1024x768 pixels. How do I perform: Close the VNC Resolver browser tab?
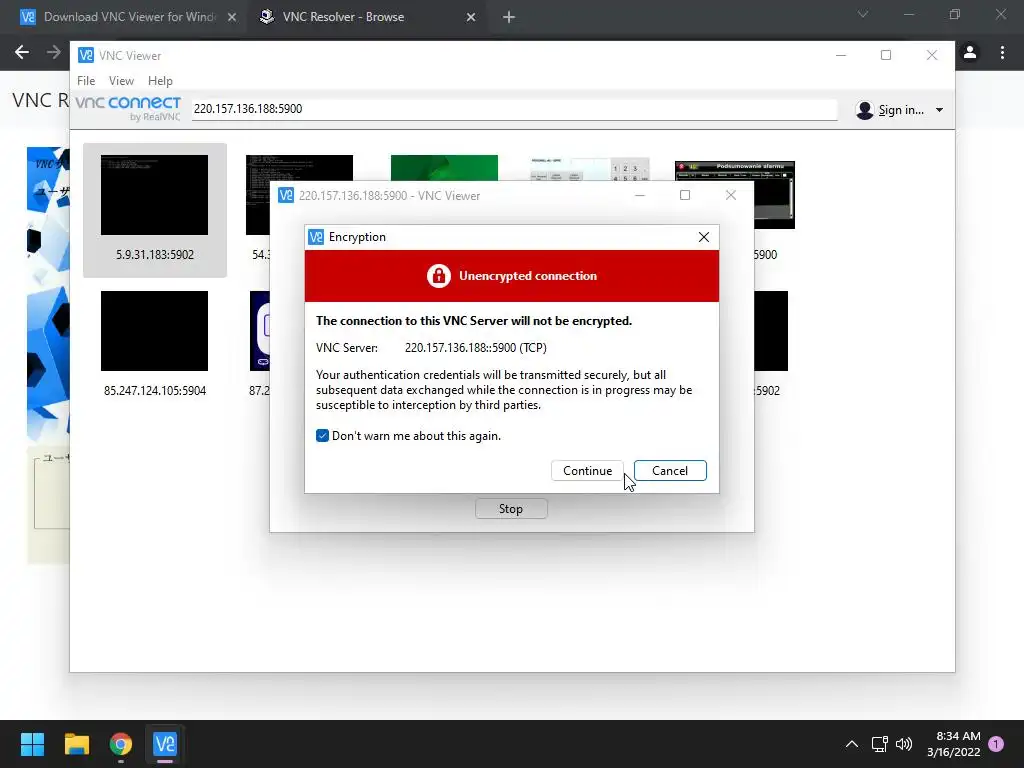tap(471, 17)
